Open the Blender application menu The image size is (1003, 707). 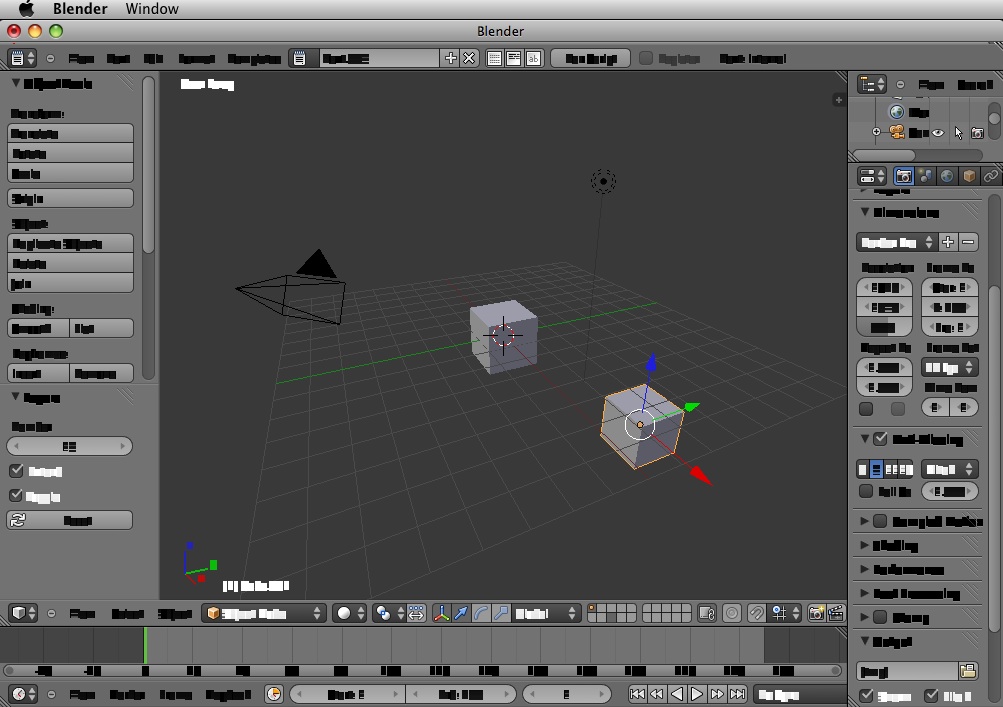click(80, 9)
